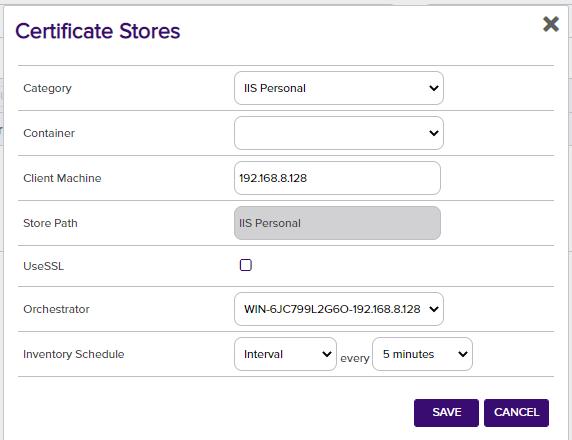Screen dimensions: 572x440
Task: Click the Store Path label text
Action: (x=50, y=223)
